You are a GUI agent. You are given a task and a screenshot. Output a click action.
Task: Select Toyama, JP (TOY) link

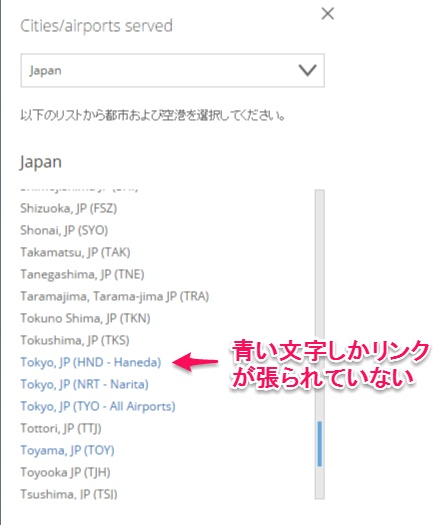pyautogui.click(x=67, y=450)
